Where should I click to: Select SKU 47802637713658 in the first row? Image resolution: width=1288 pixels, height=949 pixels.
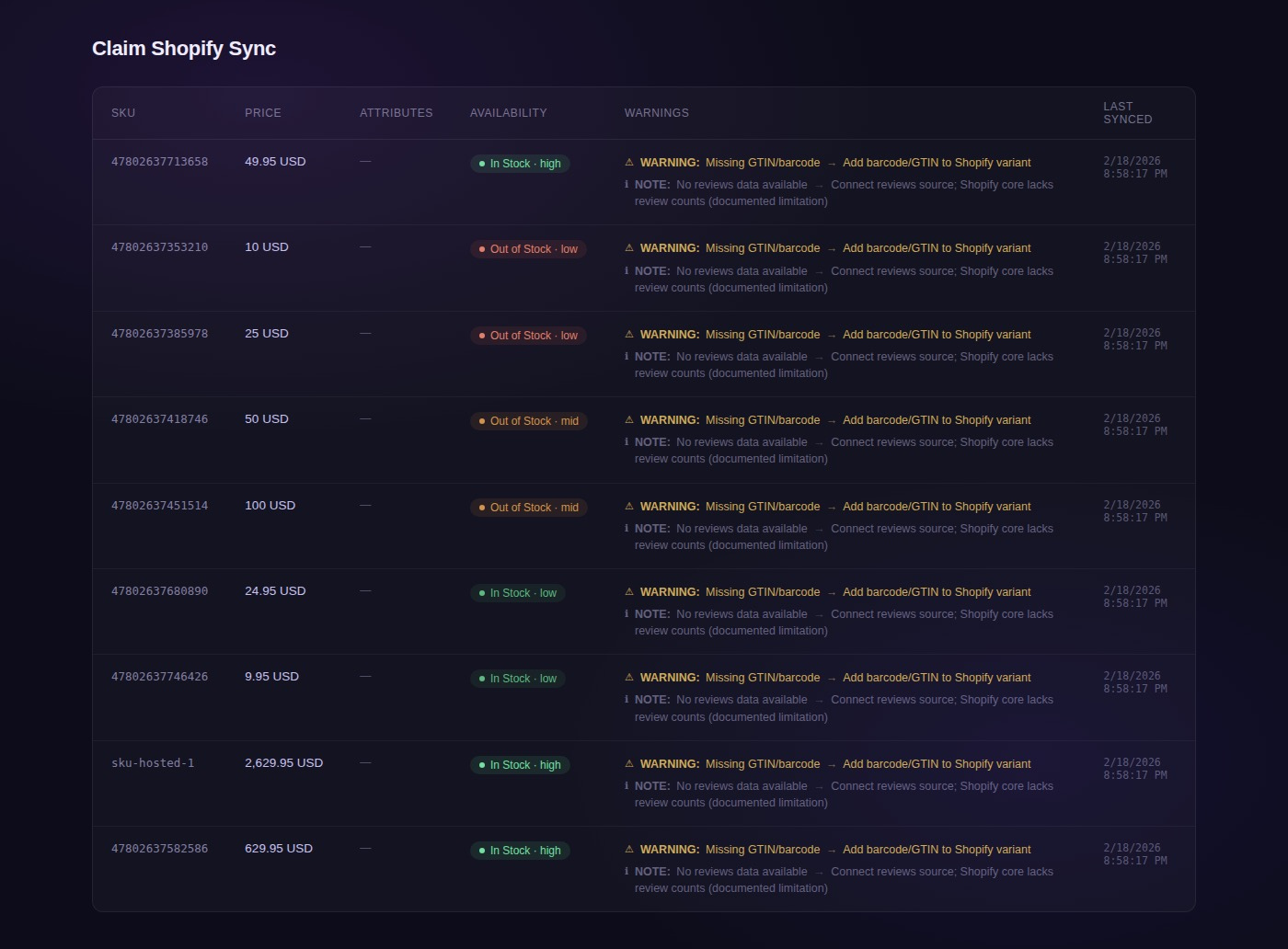159,162
